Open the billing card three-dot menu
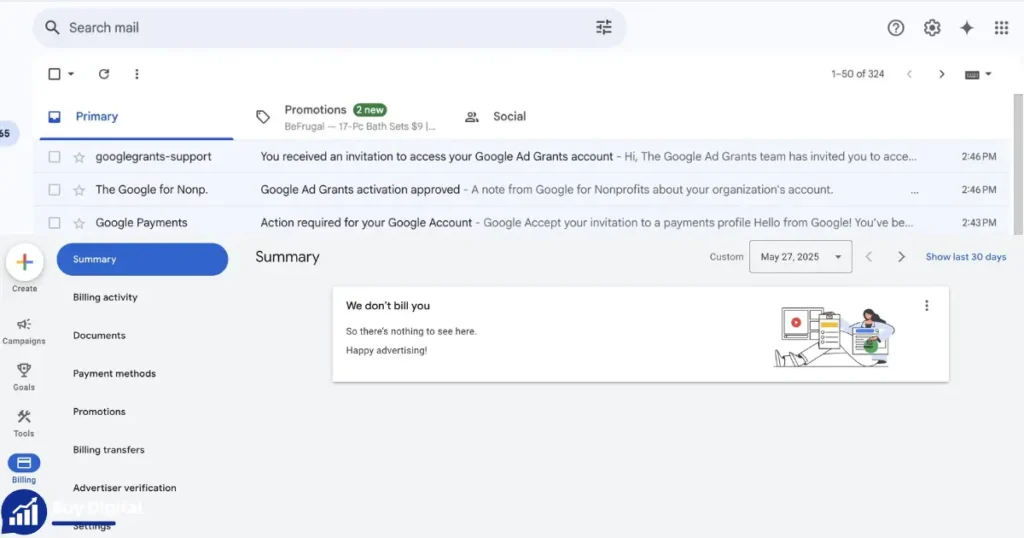The image size is (1024, 538). pos(926,306)
